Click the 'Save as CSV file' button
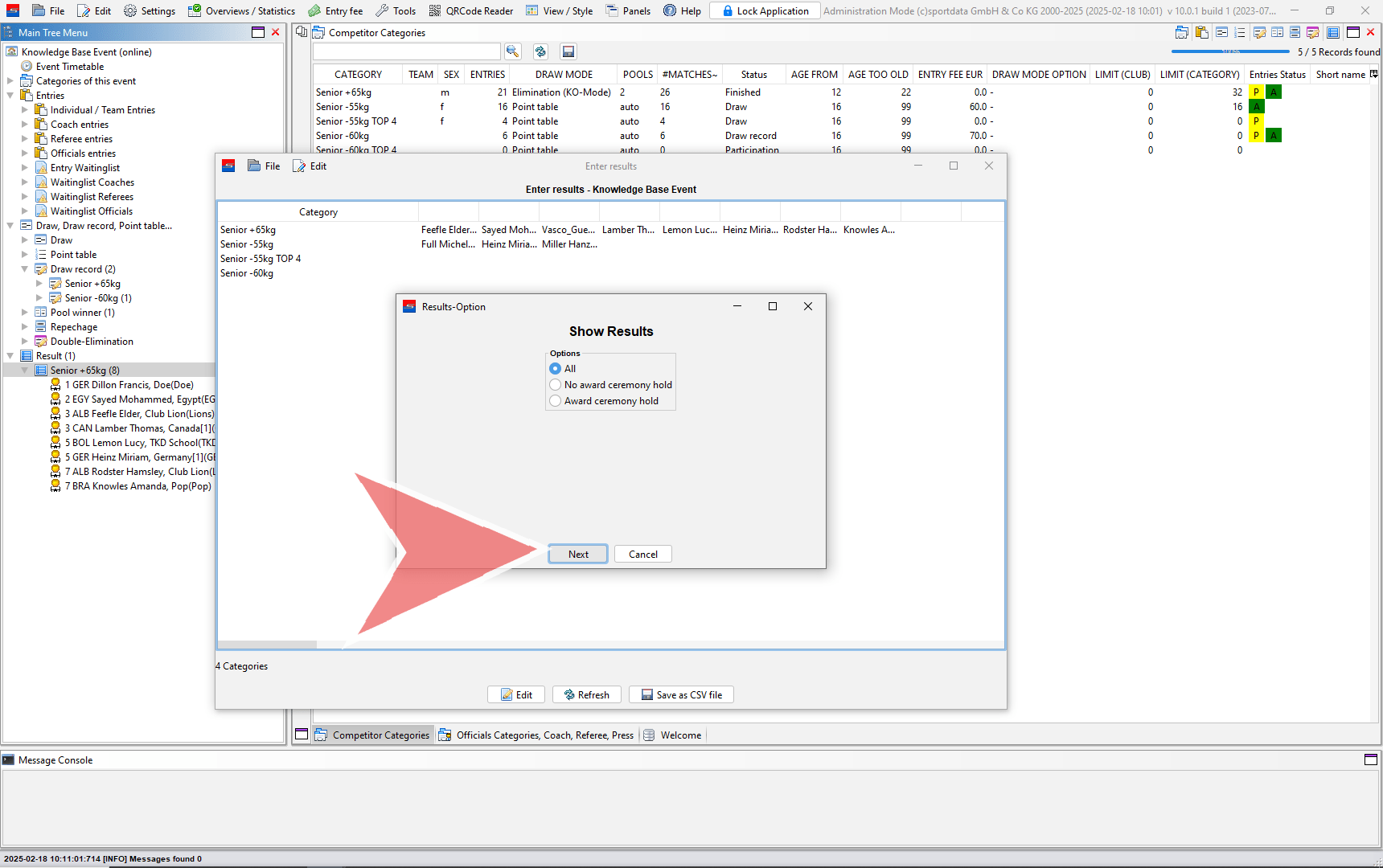The image size is (1383, 868). pyautogui.click(x=681, y=694)
